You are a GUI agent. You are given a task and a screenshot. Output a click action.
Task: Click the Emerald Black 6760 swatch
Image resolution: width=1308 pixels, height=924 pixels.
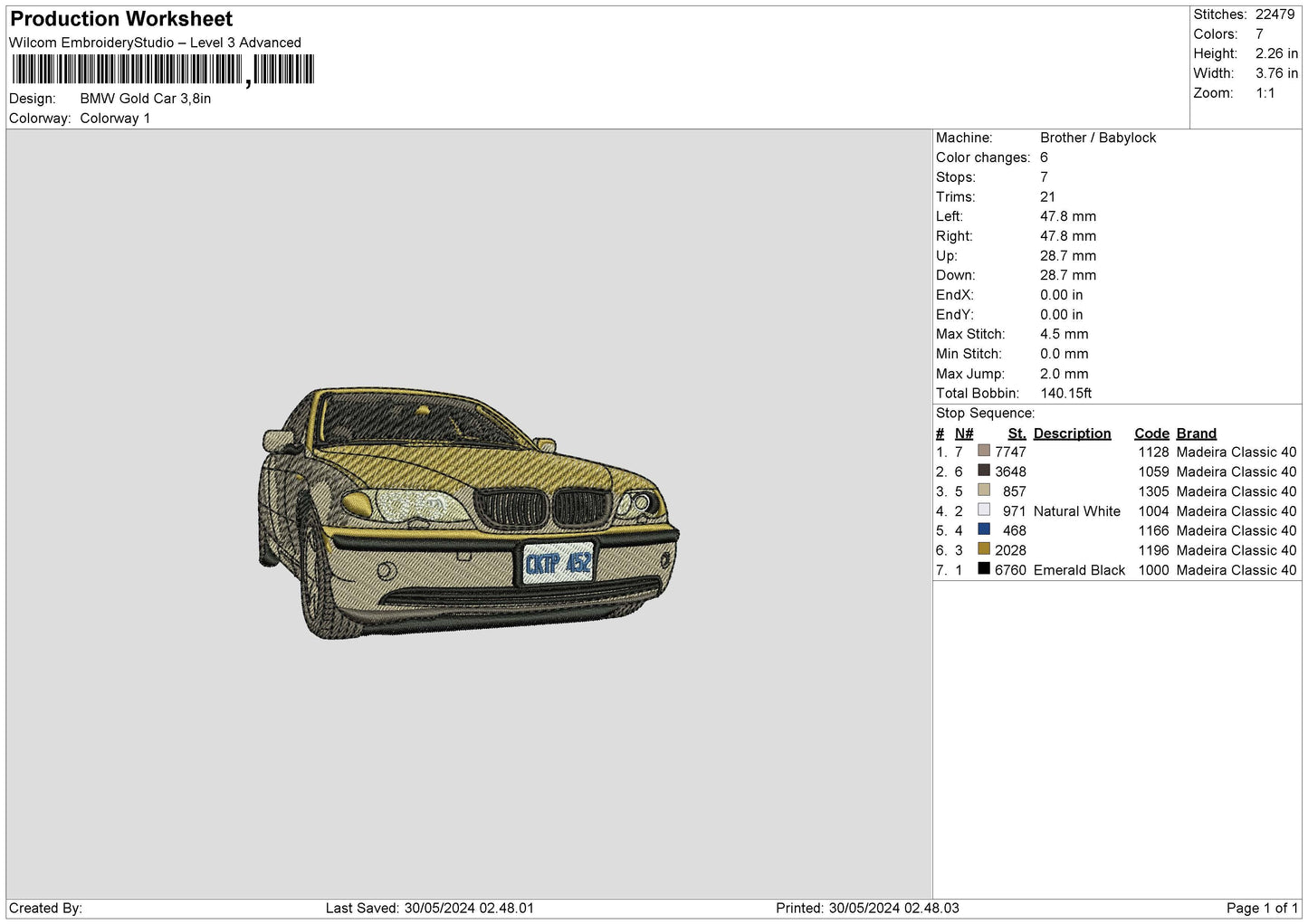[984, 569]
